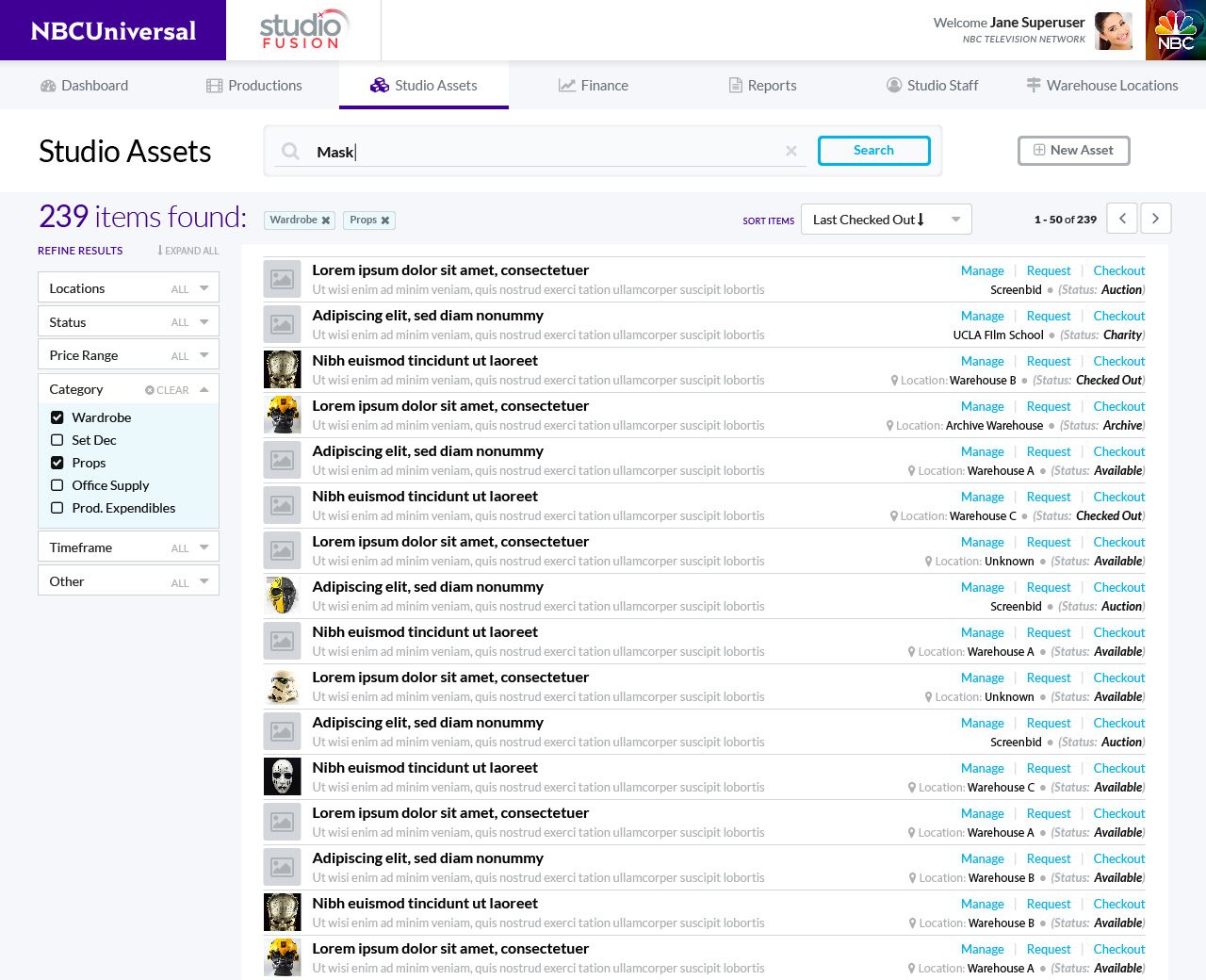
Task: Click Checkout on the Archive Warehouse row
Action: tap(1119, 406)
